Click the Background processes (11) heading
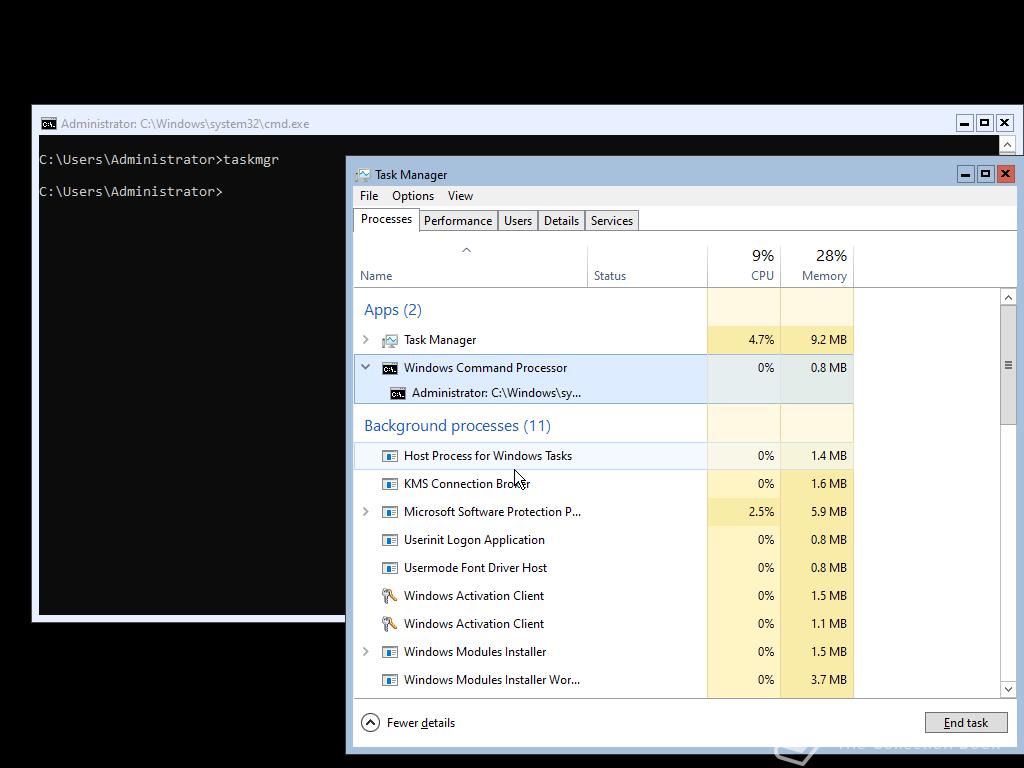 (457, 426)
